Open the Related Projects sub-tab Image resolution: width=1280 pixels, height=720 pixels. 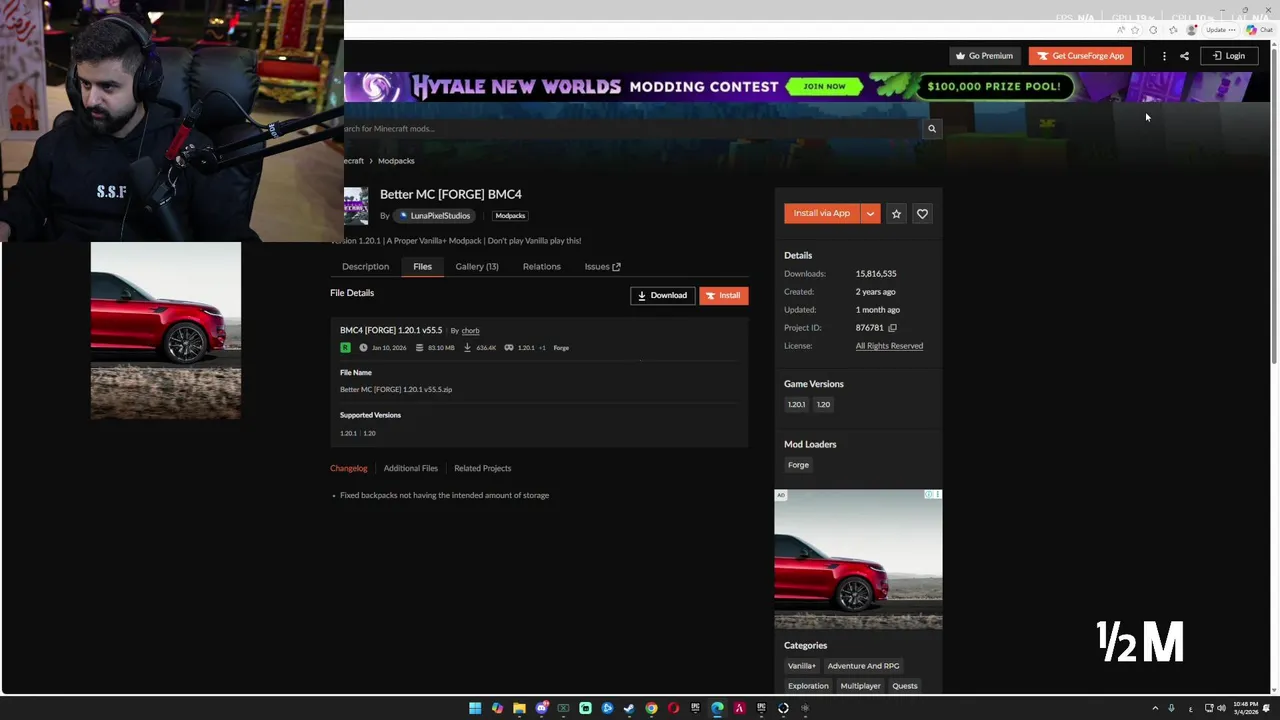[x=482, y=468]
